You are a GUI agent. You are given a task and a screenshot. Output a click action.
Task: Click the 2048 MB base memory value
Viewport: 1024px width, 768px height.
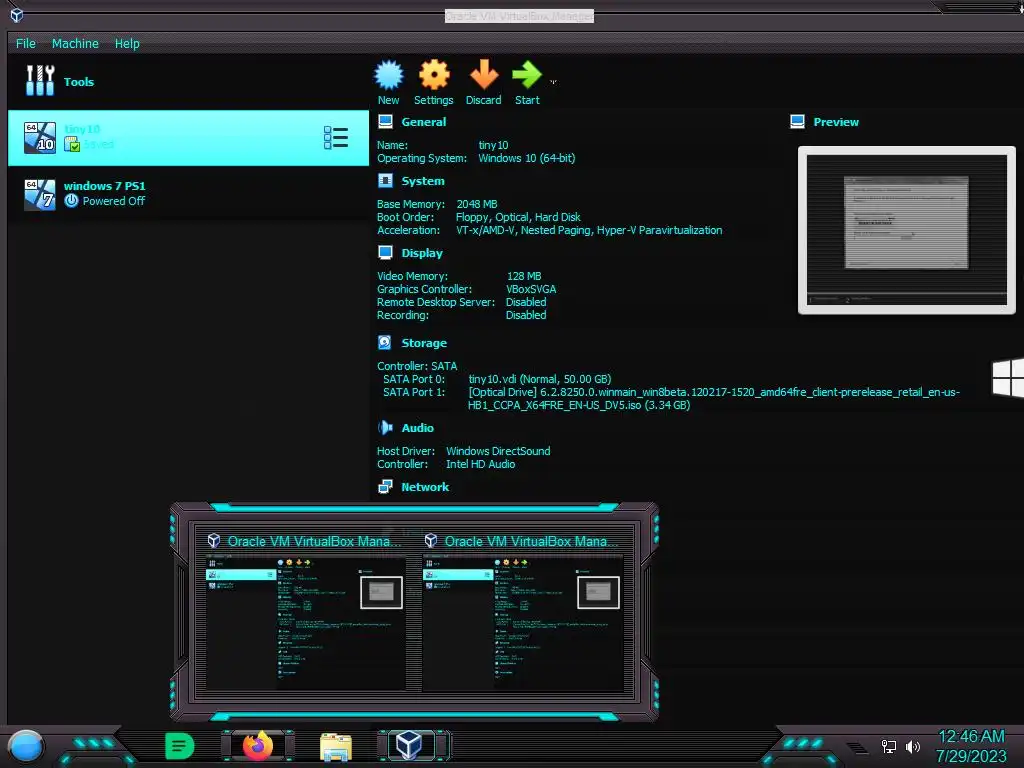click(477, 204)
